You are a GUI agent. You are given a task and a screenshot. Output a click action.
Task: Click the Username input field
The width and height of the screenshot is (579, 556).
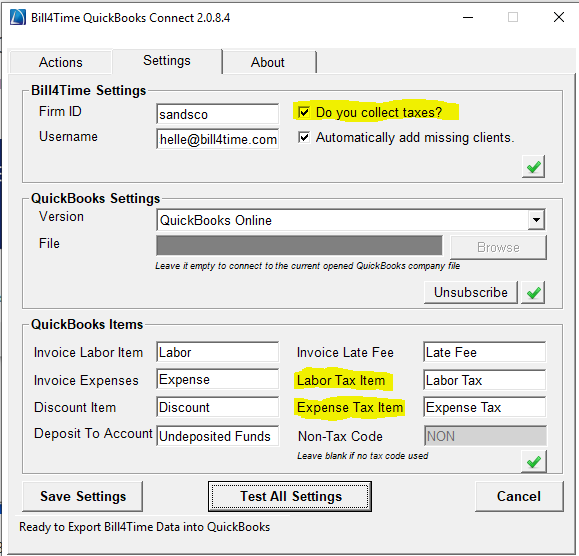pos(217,139)
